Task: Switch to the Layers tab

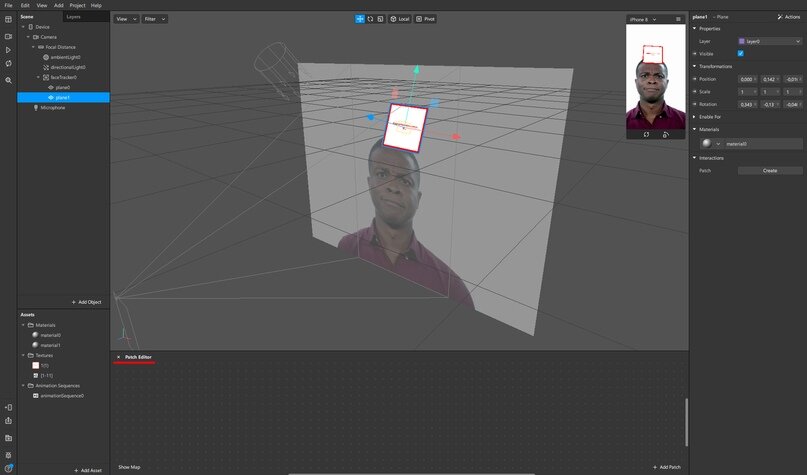Action: [74, 17]
